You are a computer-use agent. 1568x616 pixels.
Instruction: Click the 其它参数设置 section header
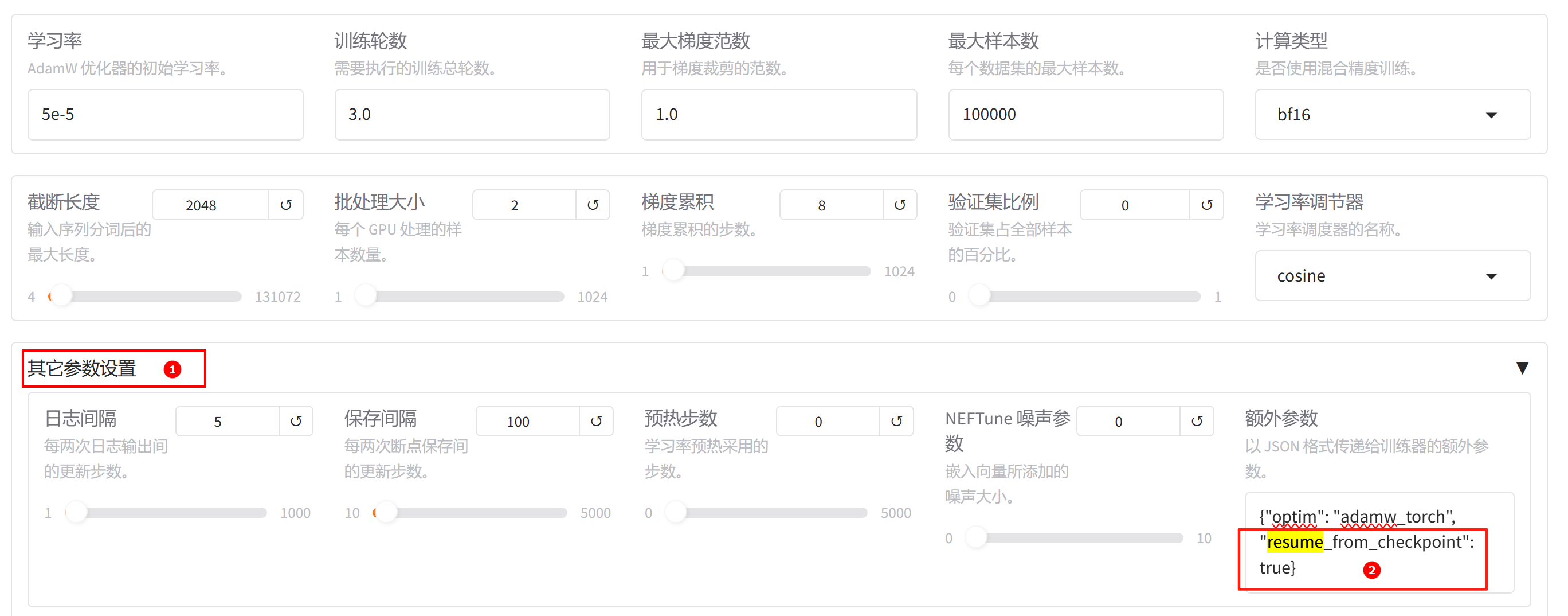82,369
